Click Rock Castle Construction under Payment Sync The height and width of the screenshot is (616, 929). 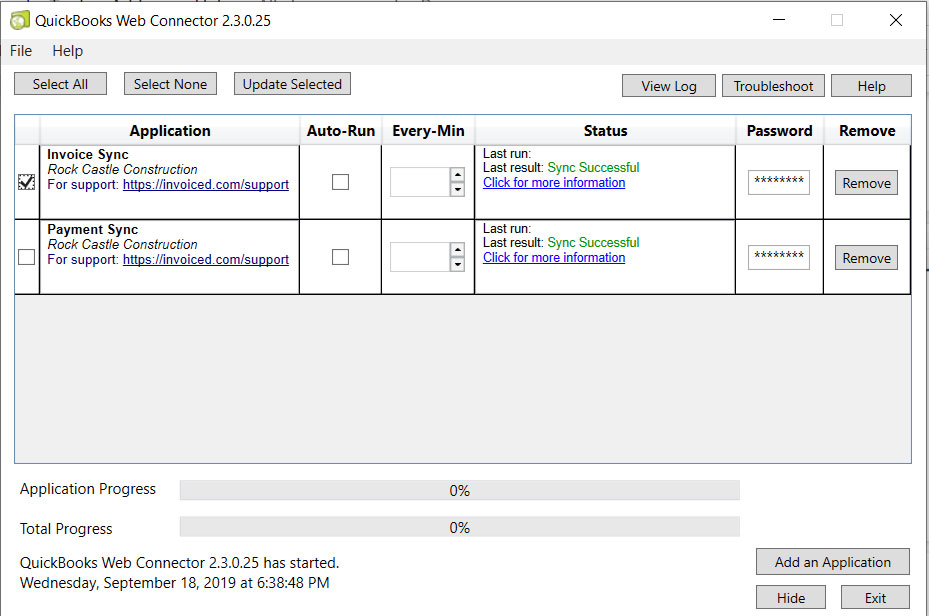[x=123, y=245]
